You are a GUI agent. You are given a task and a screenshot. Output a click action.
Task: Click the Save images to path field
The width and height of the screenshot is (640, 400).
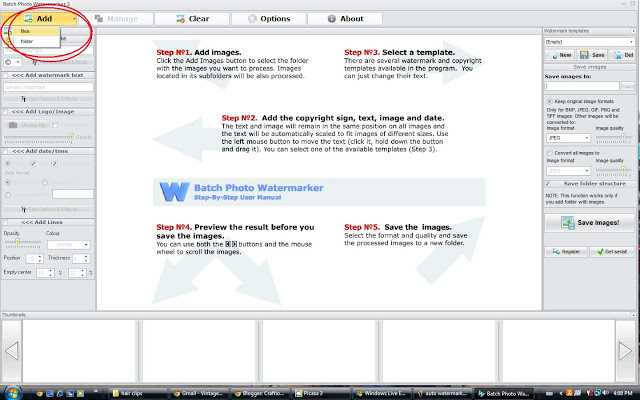click(x=582, y=86)
